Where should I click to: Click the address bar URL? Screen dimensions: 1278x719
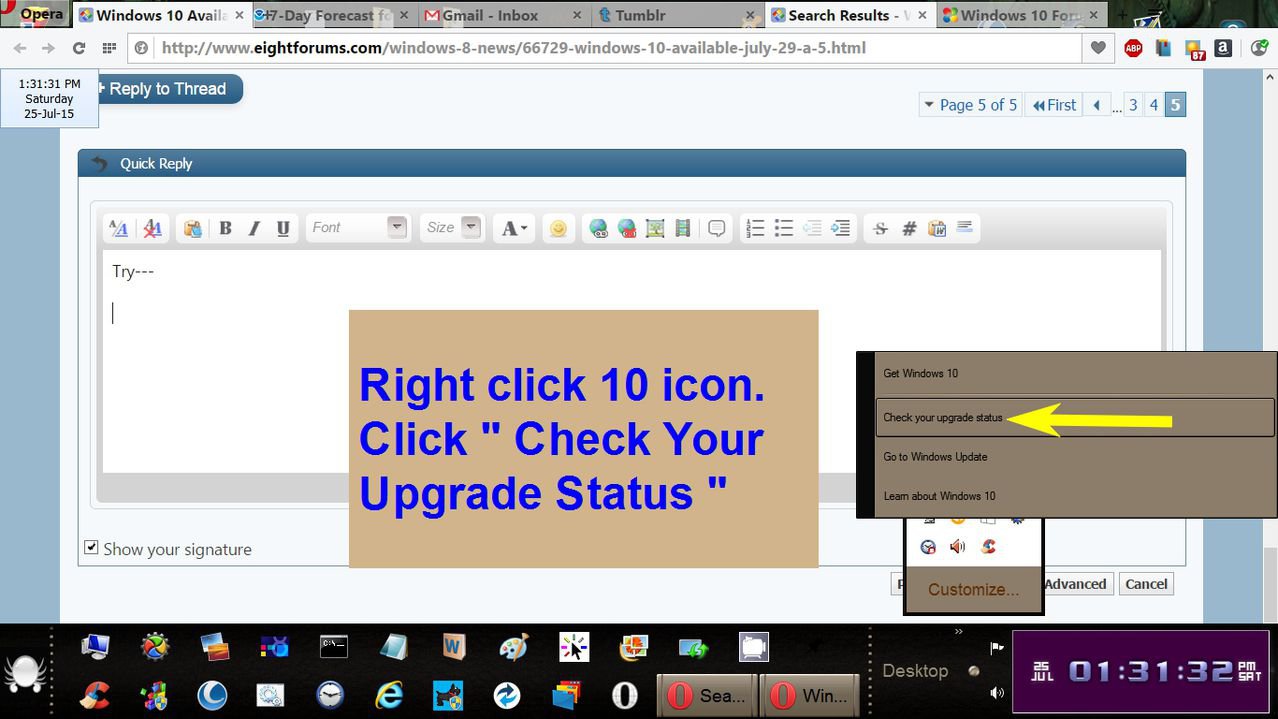(x=514, y=48)
